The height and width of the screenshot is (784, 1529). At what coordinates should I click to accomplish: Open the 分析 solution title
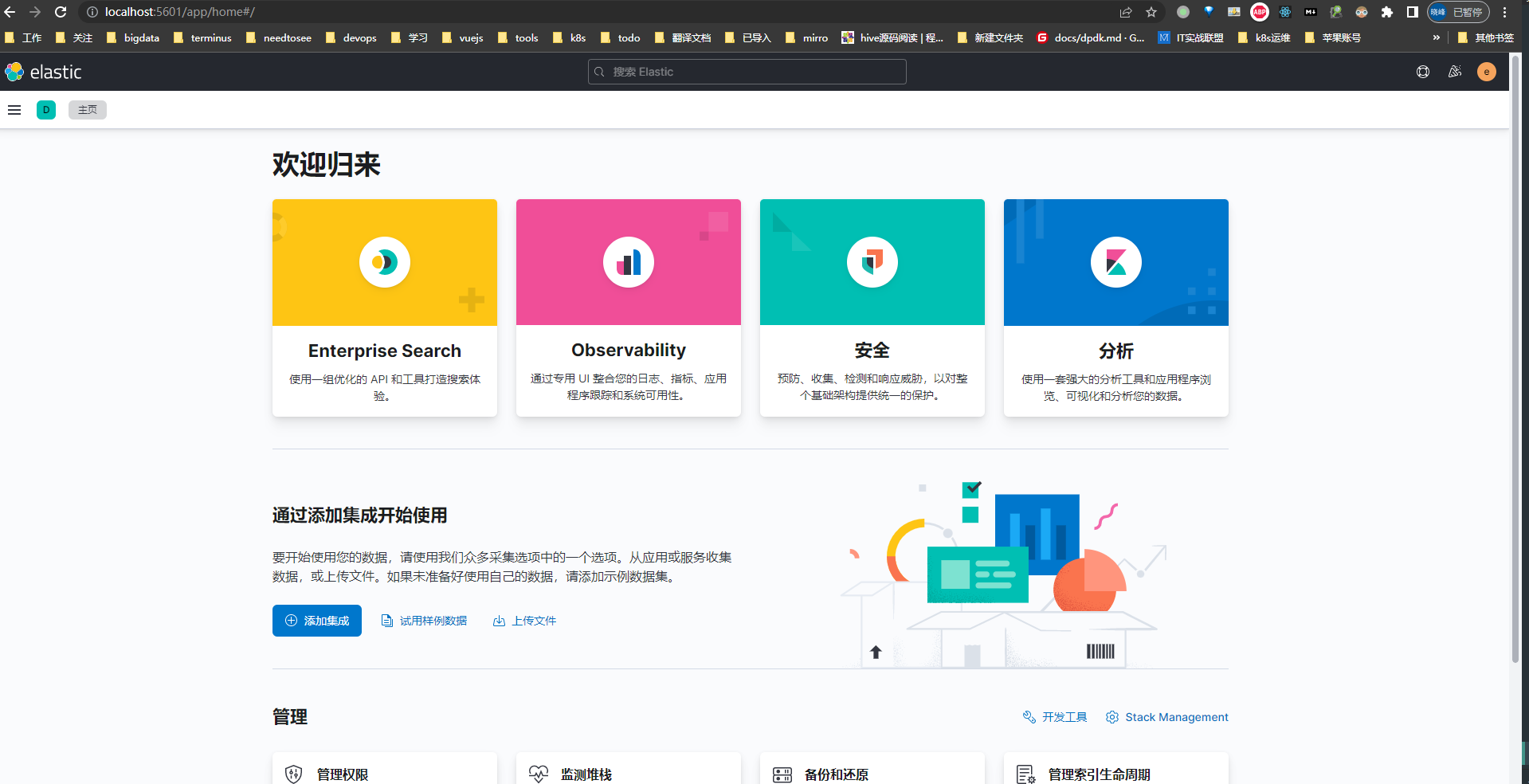(x=1116, y=351)
